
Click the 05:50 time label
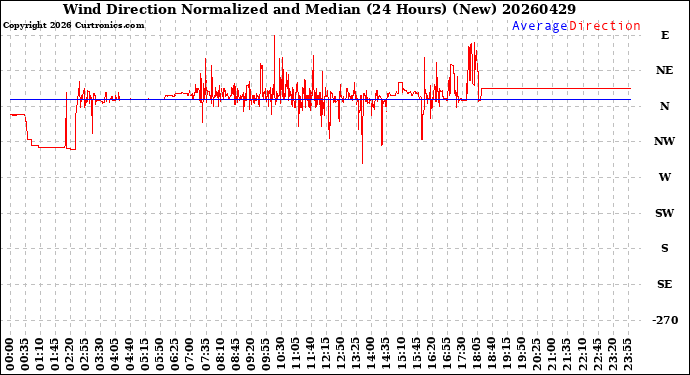(160, 355)
